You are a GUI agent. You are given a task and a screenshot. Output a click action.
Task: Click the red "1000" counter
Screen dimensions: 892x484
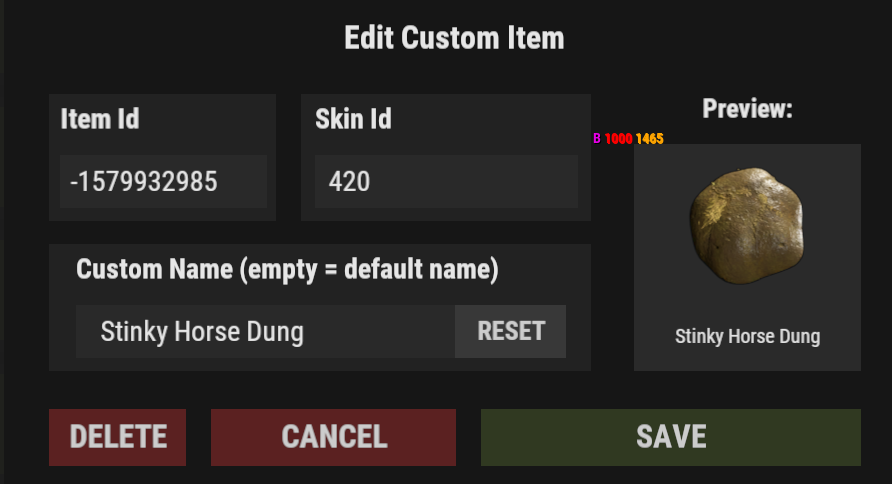(x=618, y=139)
